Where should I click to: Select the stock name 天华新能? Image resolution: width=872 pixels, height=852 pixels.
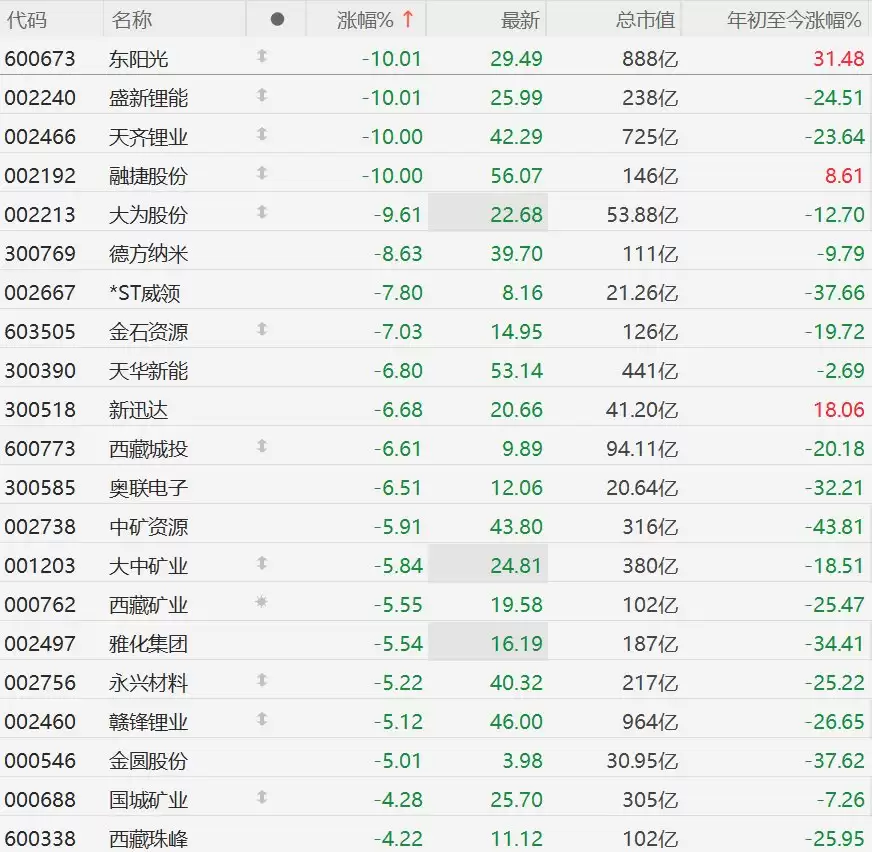coord(148,371)
